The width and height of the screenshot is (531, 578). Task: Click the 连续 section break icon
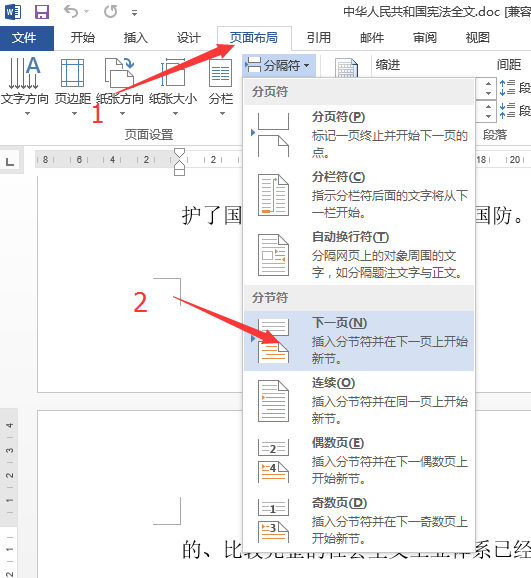tap(273, 401)
